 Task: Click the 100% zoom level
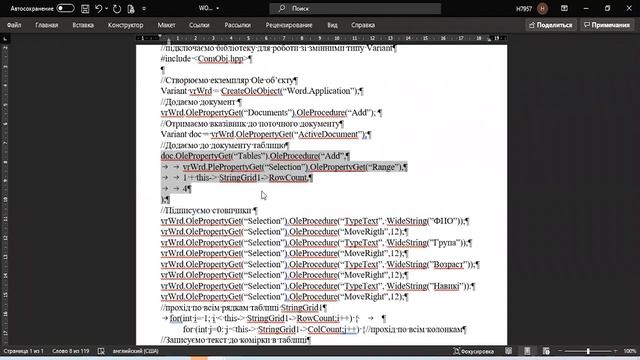click(x=630, y=351)
